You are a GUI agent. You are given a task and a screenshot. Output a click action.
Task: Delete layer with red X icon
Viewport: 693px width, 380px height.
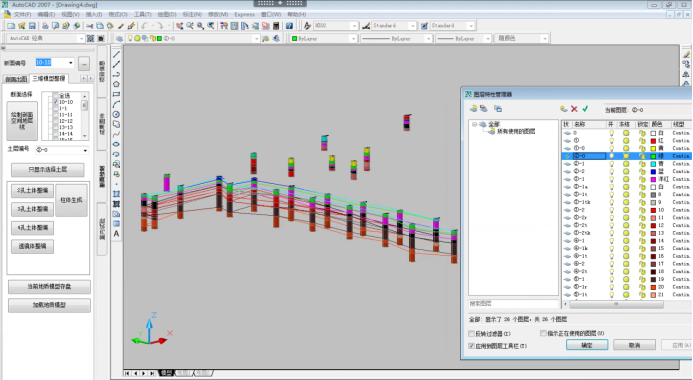[574, 109]
